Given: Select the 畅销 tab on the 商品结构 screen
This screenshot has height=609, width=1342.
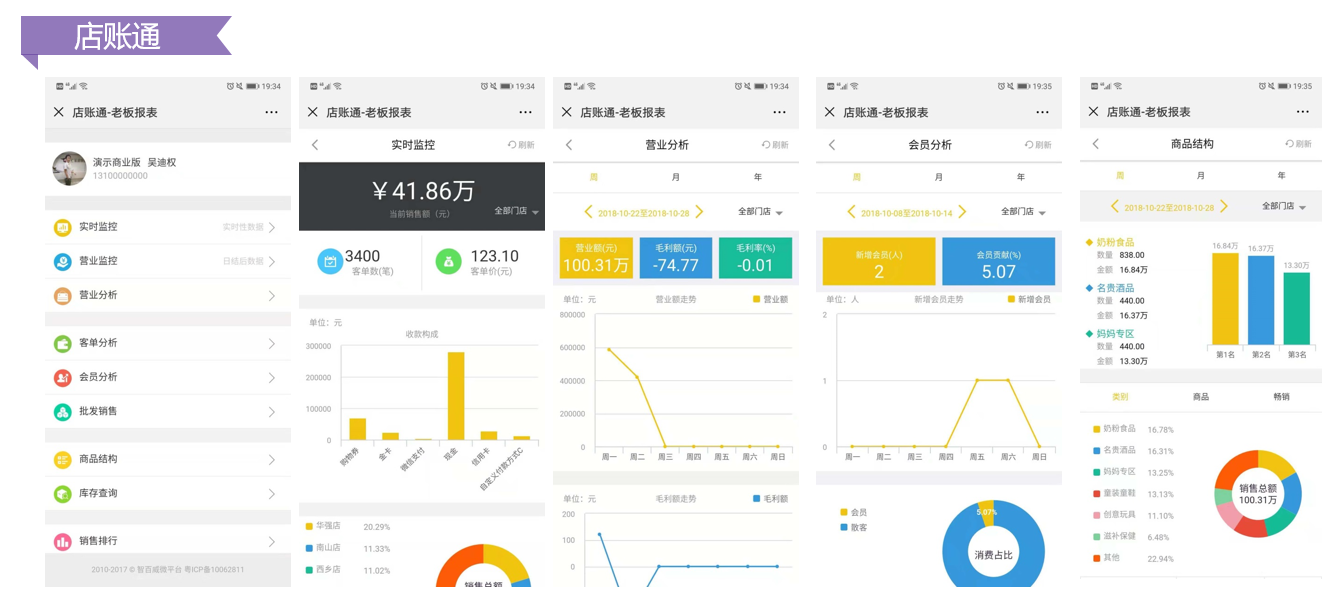Looking at the screenshot, I should [x=1281, y=397].
